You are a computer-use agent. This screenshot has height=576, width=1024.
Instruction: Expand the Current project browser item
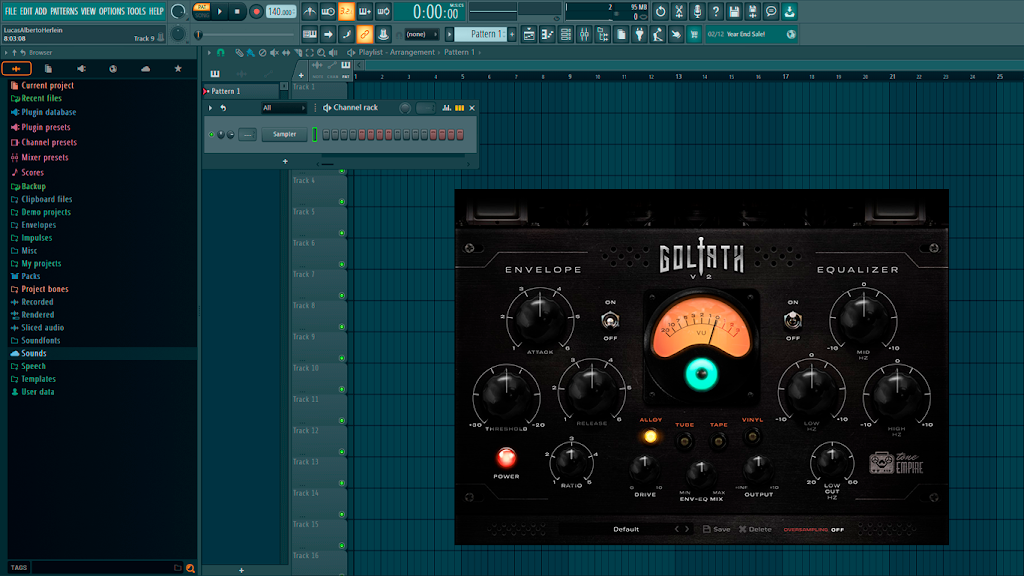click(47, 86)
